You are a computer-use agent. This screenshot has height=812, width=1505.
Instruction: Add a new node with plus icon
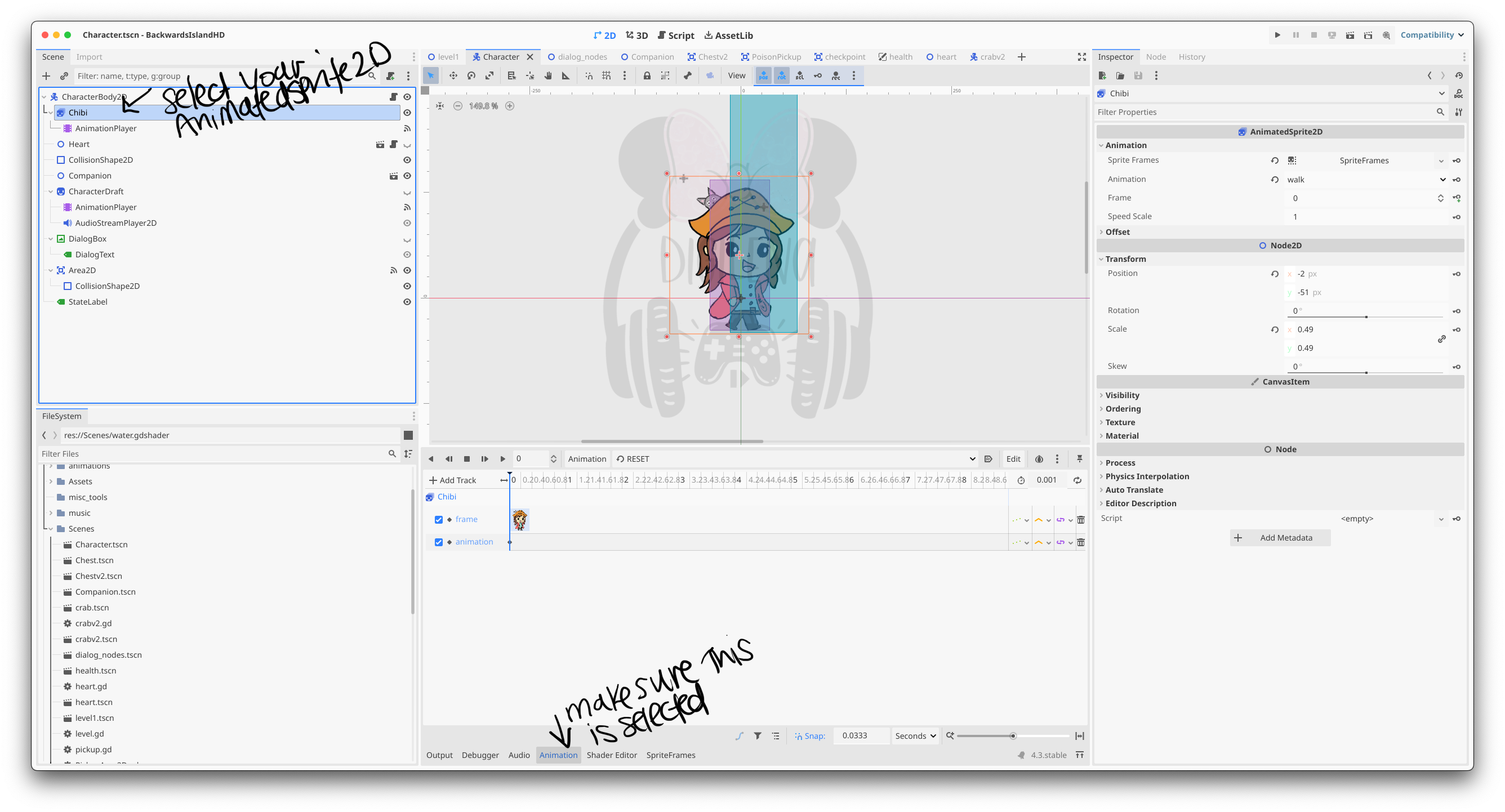pos(46,76)
